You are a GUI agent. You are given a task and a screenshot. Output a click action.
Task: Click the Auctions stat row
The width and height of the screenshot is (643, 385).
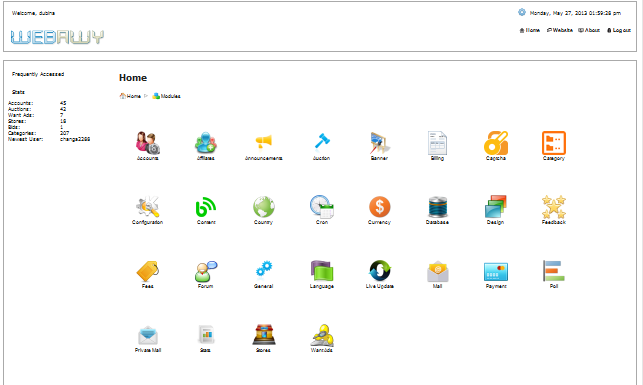coord(37,109)
